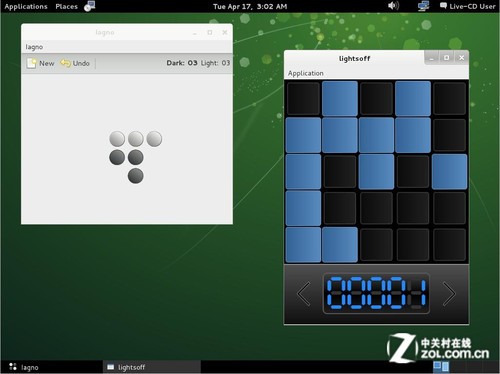
Task: Undo the last Iagno move
Action: (x=75, y=63)
